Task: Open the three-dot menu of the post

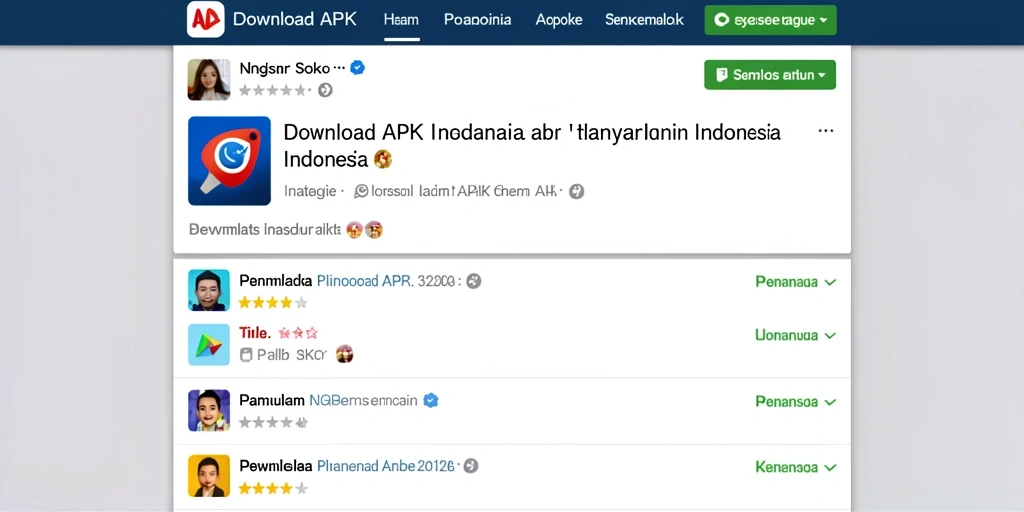Action: click(826, 131)
